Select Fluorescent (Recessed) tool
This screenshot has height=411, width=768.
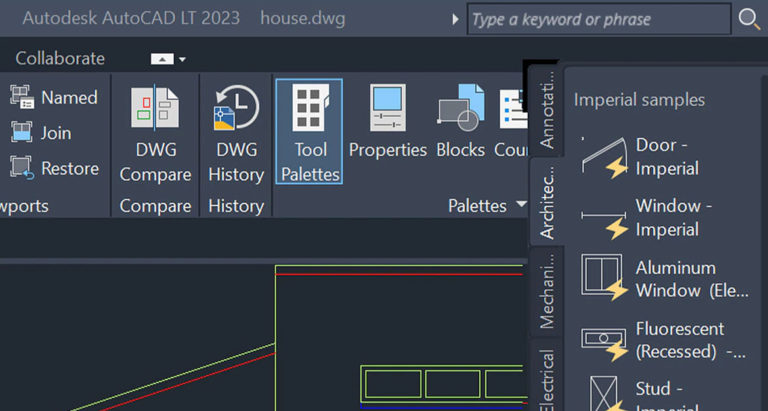664,340
